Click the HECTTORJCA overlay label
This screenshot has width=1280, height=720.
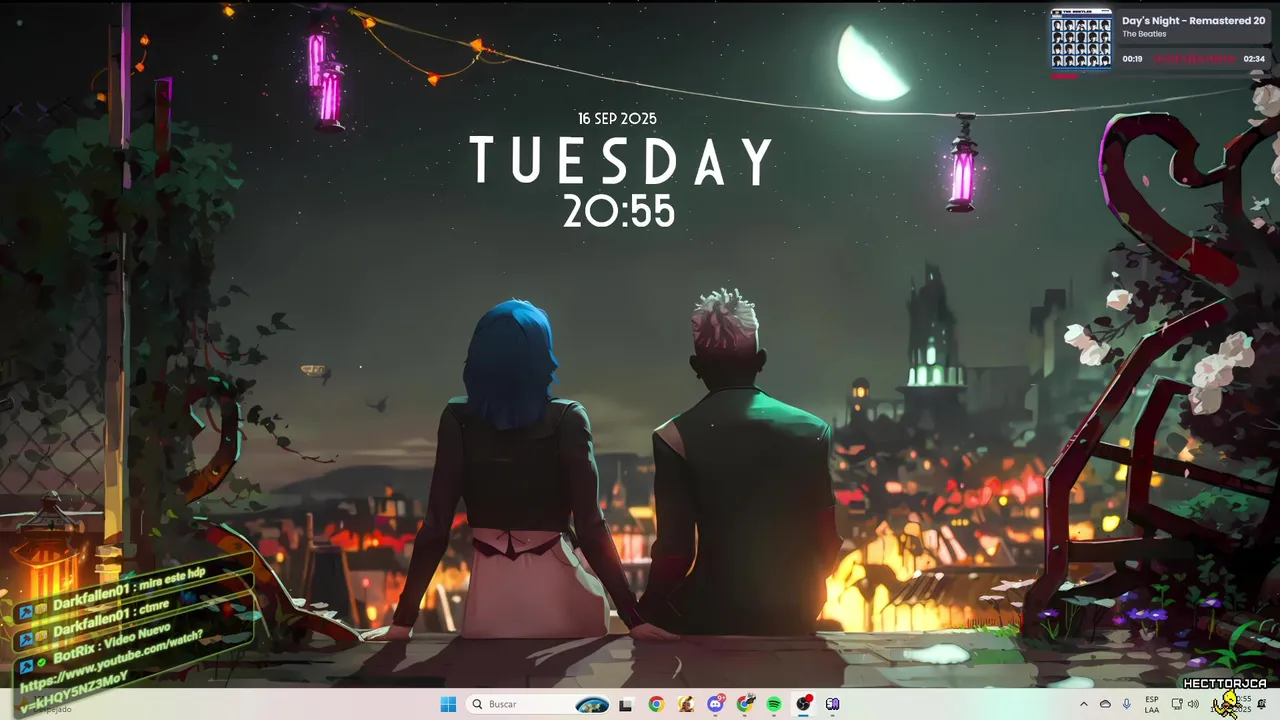[1225, 684]
